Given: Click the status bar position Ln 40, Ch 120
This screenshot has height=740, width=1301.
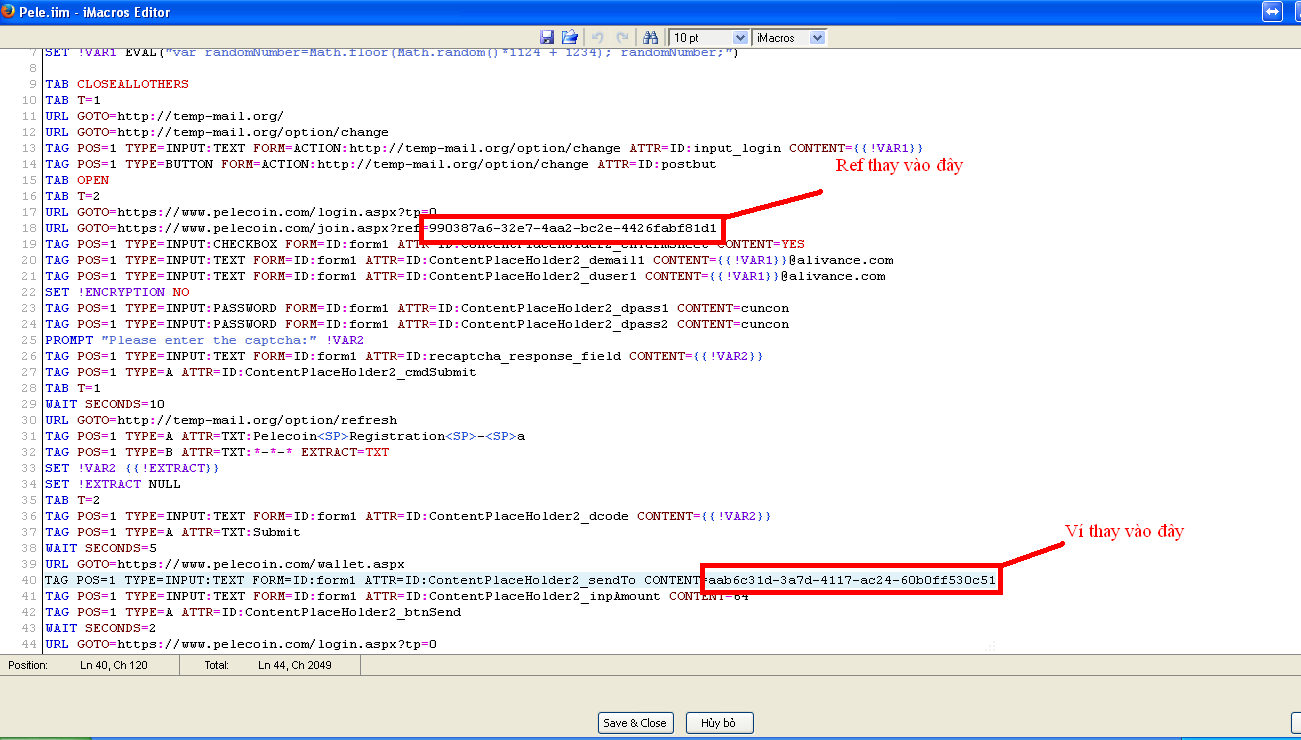Looking at the screenshot, I should coord(114,665).
